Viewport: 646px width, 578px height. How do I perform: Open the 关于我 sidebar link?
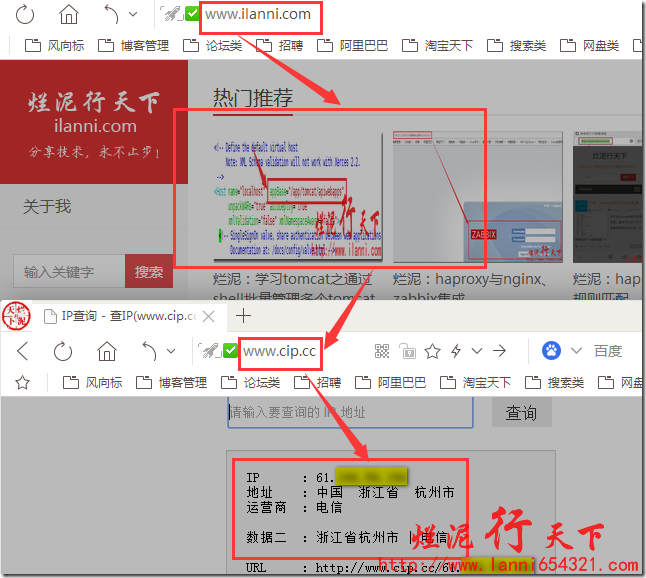click(x=47, y=206)
